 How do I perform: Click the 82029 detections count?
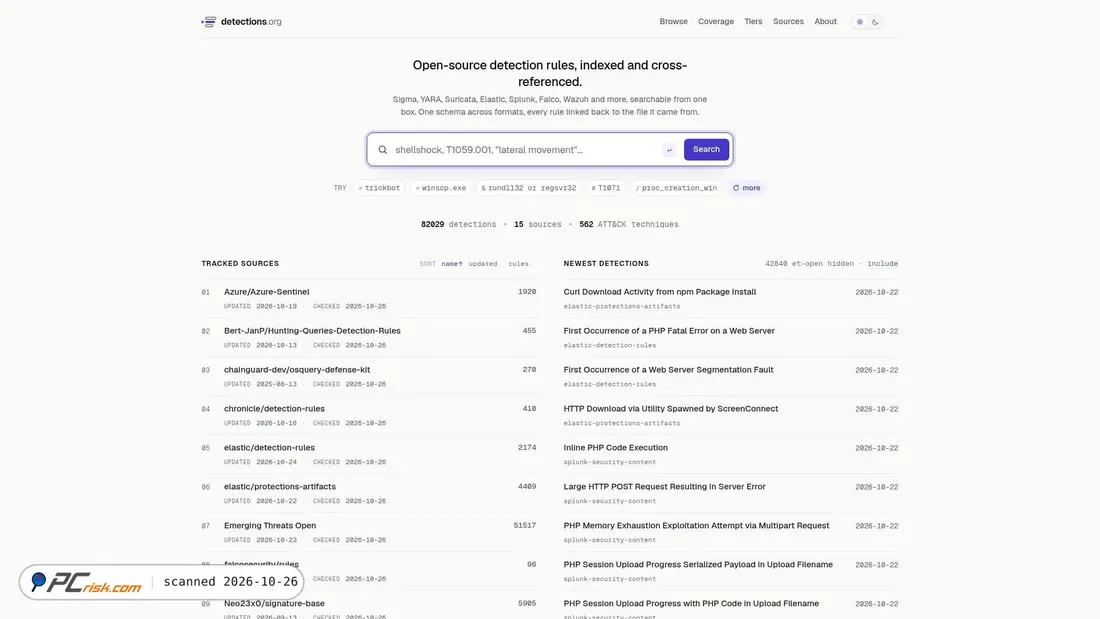[x=458, y=225]
